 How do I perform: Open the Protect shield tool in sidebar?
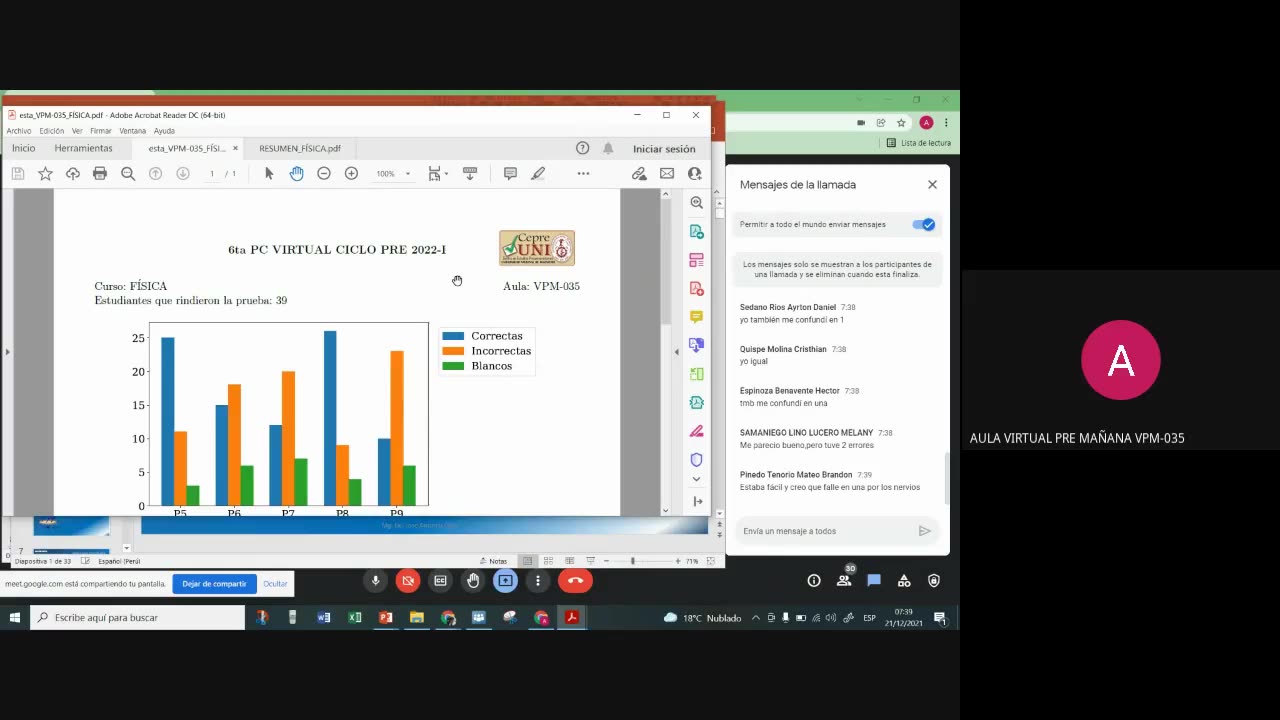point(697,460)
